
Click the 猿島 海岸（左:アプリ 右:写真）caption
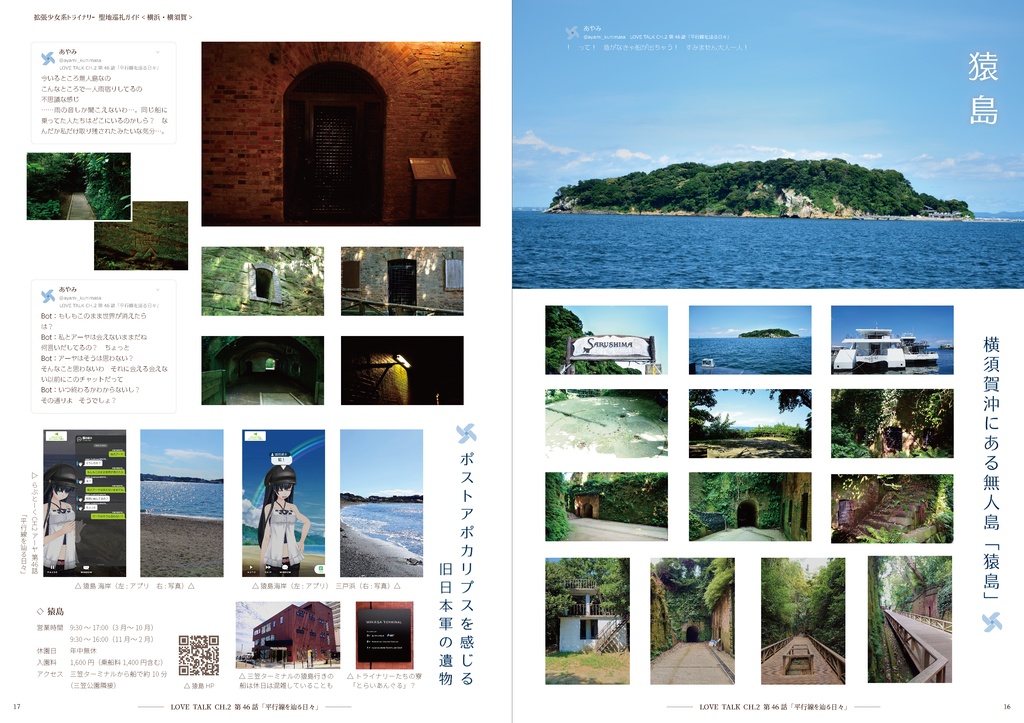point(135,586)
